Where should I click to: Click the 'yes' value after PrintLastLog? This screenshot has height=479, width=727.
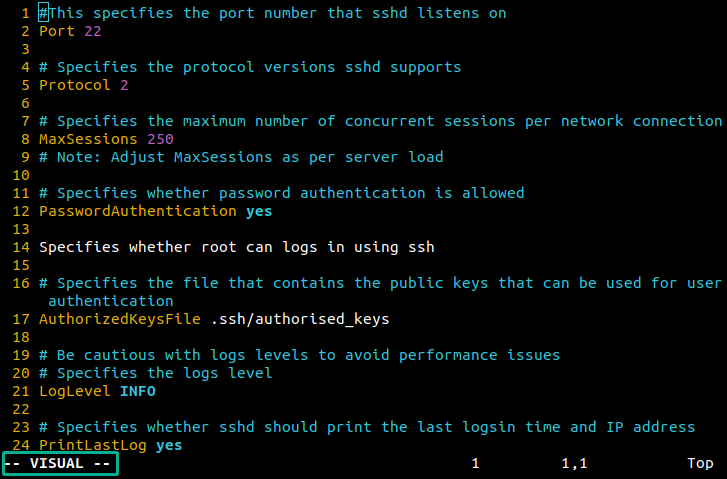(169, 446)
